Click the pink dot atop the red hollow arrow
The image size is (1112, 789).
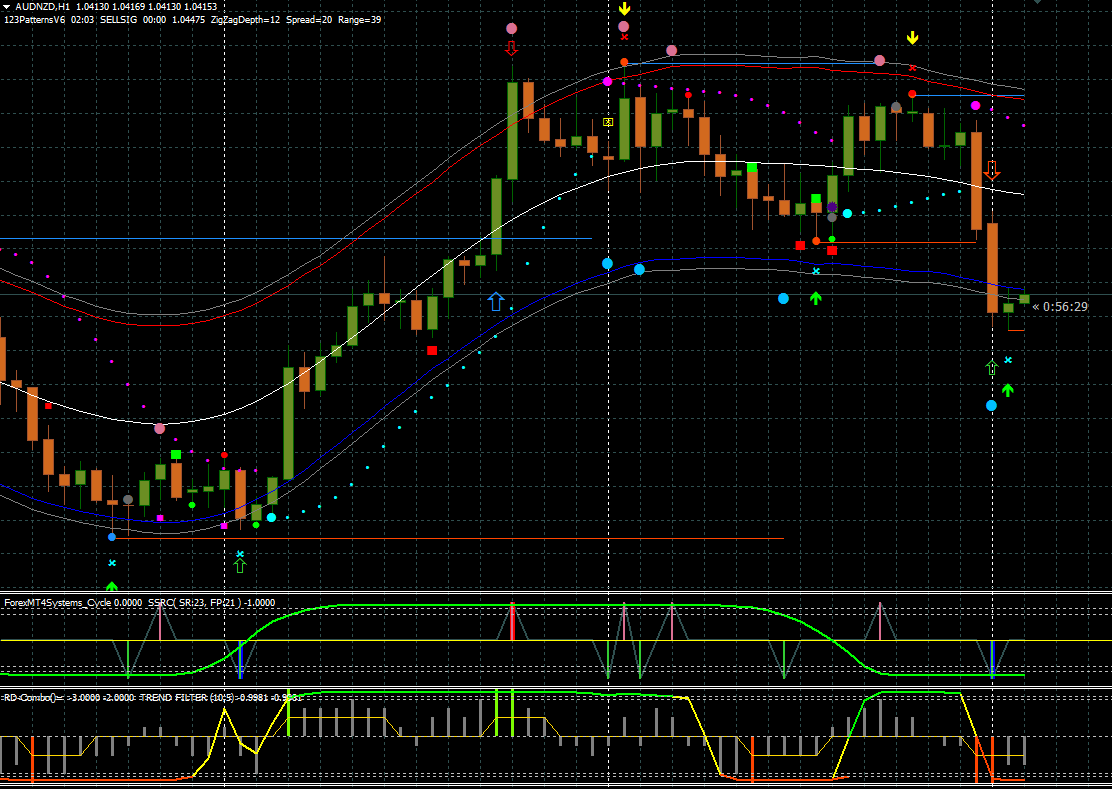pos(511,29)
